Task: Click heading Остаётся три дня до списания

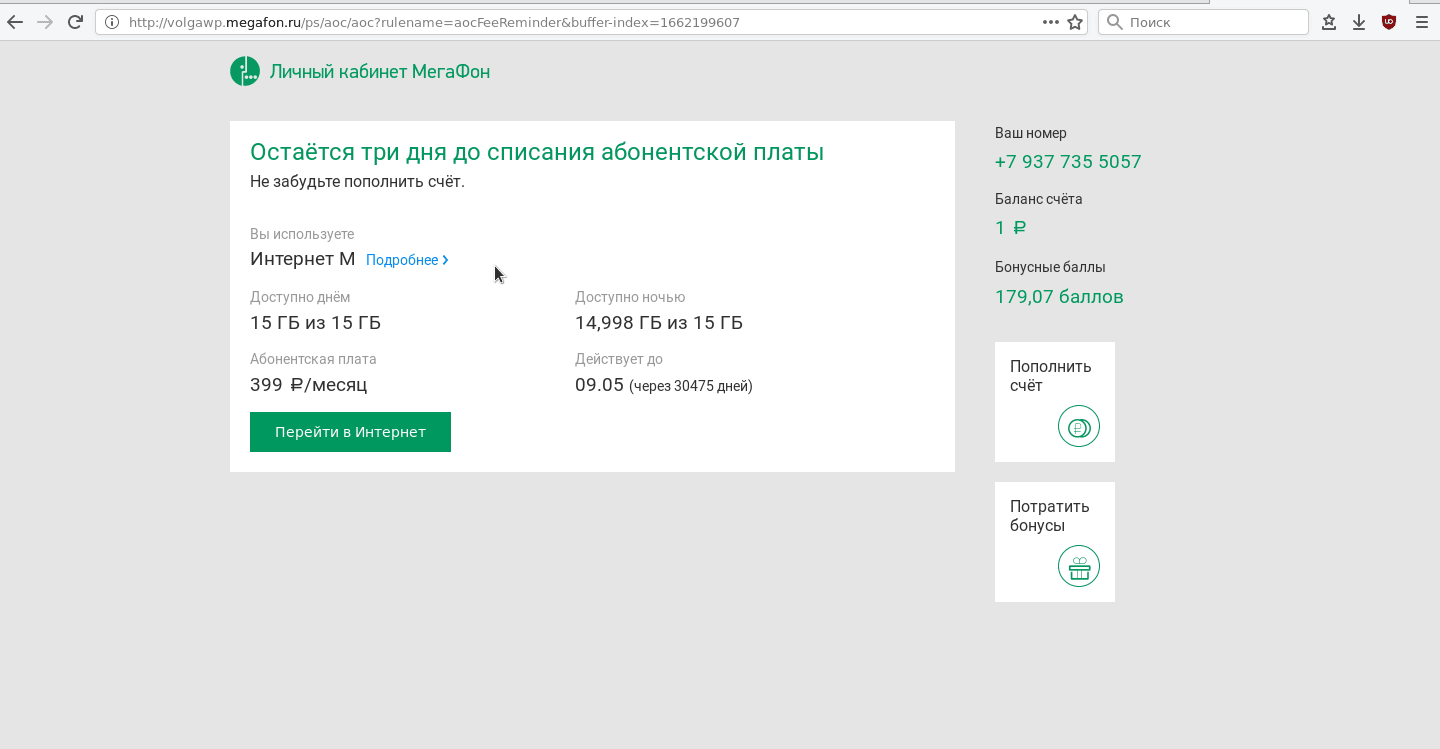Action: [x=537, y=152]
